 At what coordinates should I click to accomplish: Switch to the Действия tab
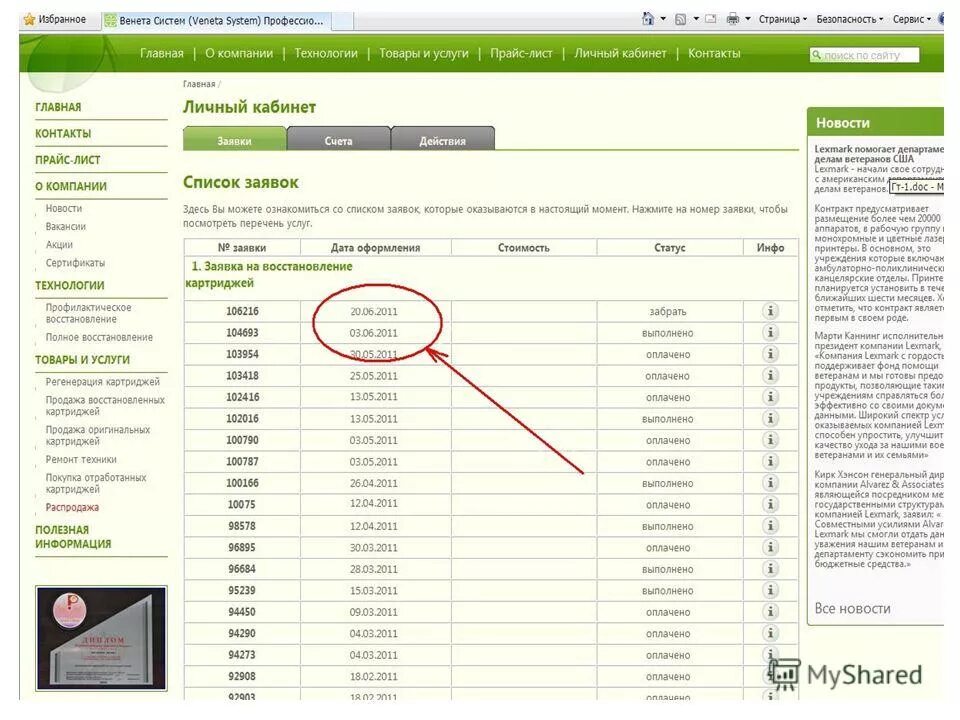click(x=443, y=139)
